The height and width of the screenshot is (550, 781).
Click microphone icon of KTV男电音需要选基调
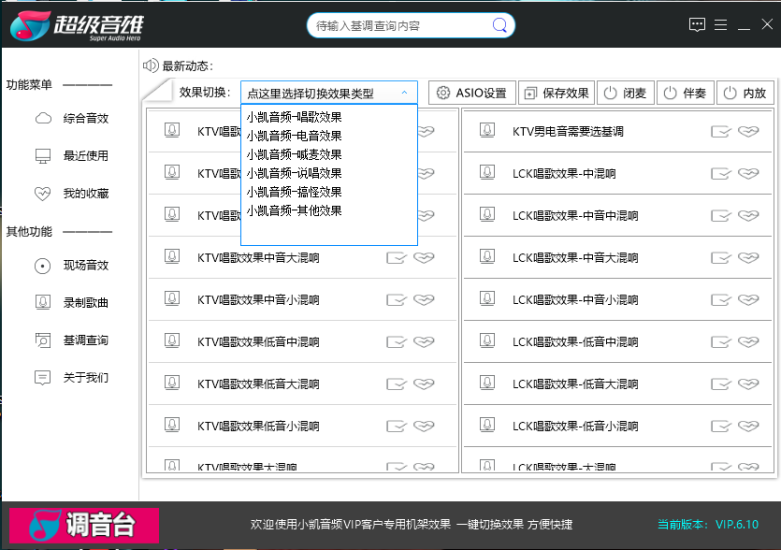(487, 131)
